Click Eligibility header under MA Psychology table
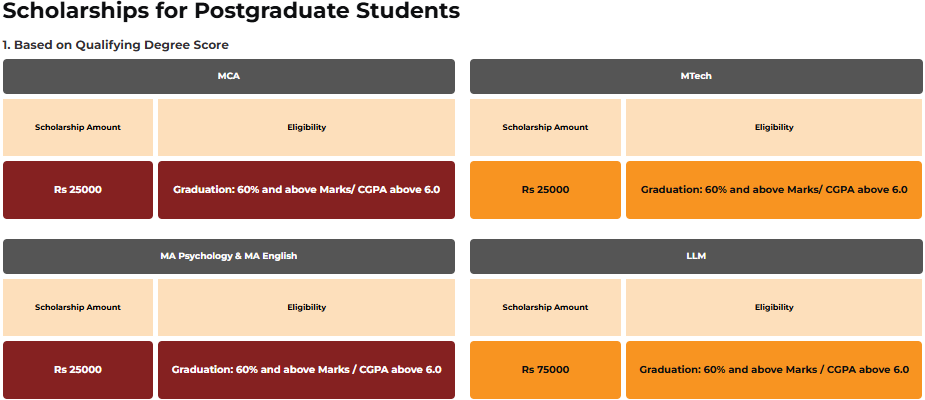The height and width of the screenshot is (400, 925). coord(306,307)
